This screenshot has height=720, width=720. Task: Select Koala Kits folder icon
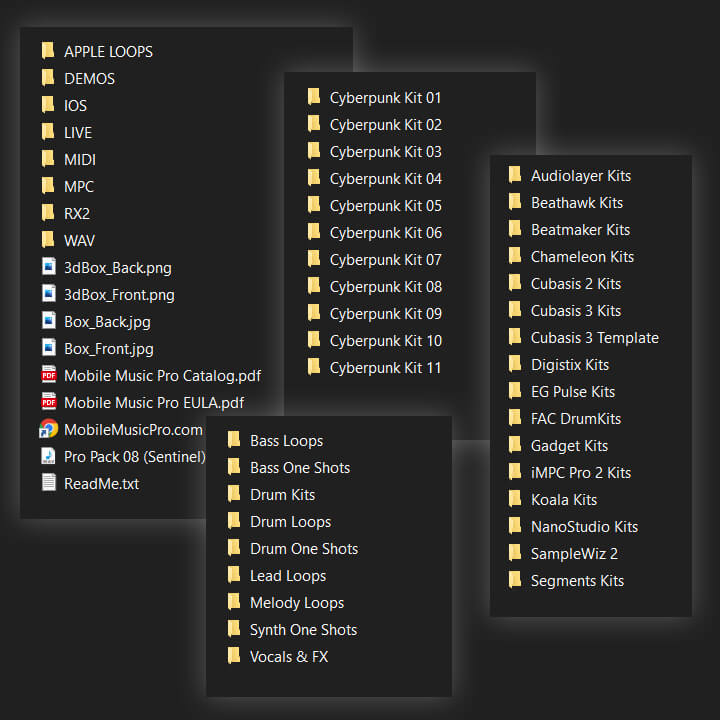click(515, 499)
